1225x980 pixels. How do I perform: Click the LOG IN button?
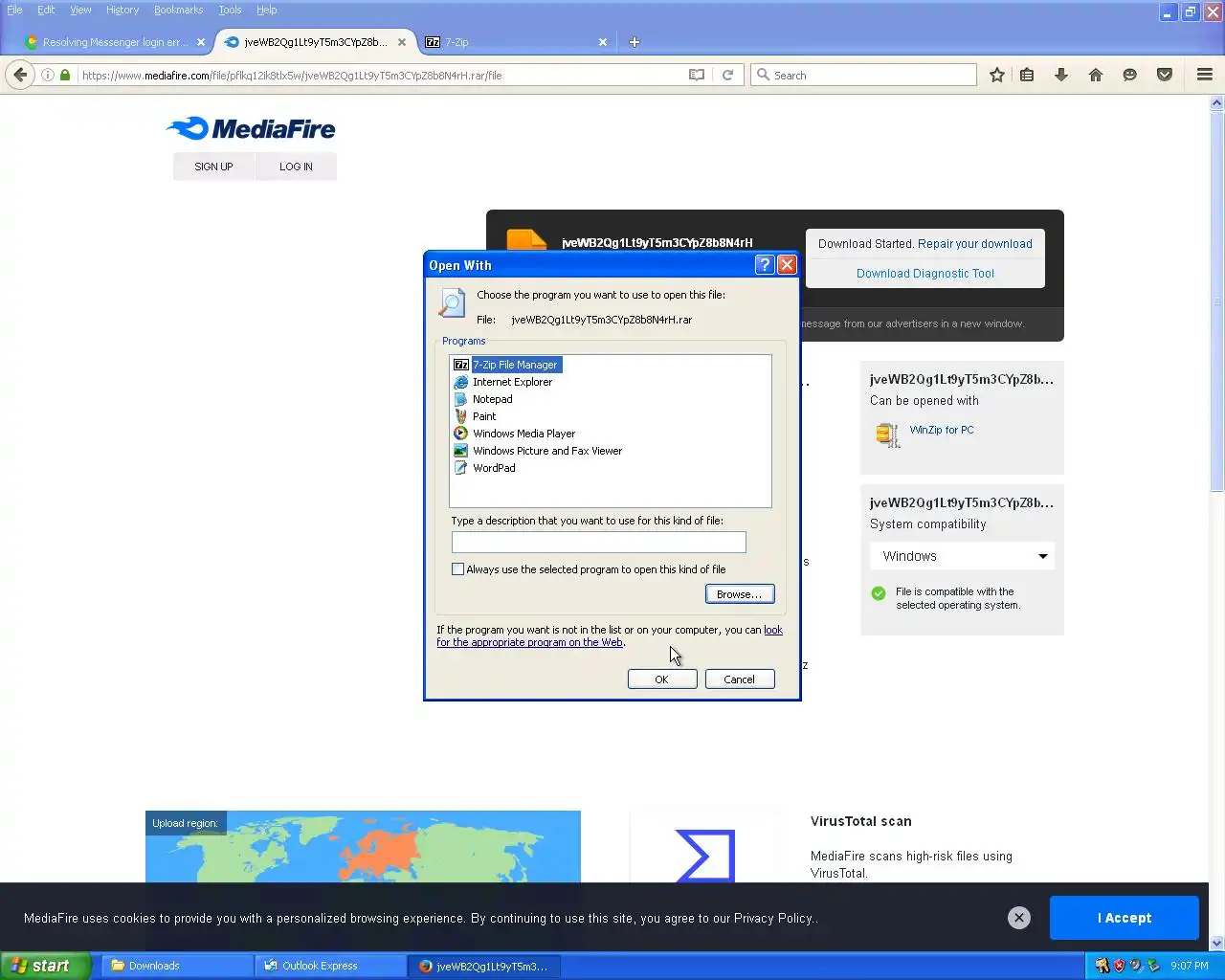click(x=296, y=167)
